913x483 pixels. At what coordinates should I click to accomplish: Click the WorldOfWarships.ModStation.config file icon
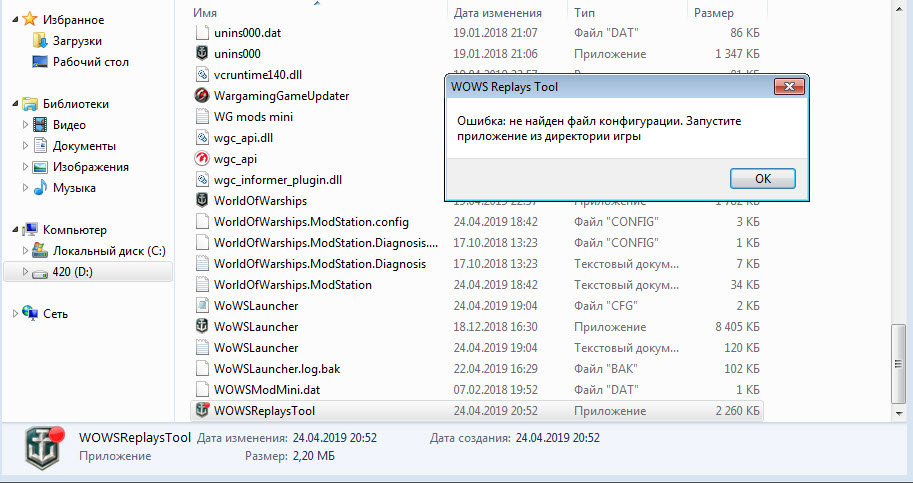coord(202,222)
